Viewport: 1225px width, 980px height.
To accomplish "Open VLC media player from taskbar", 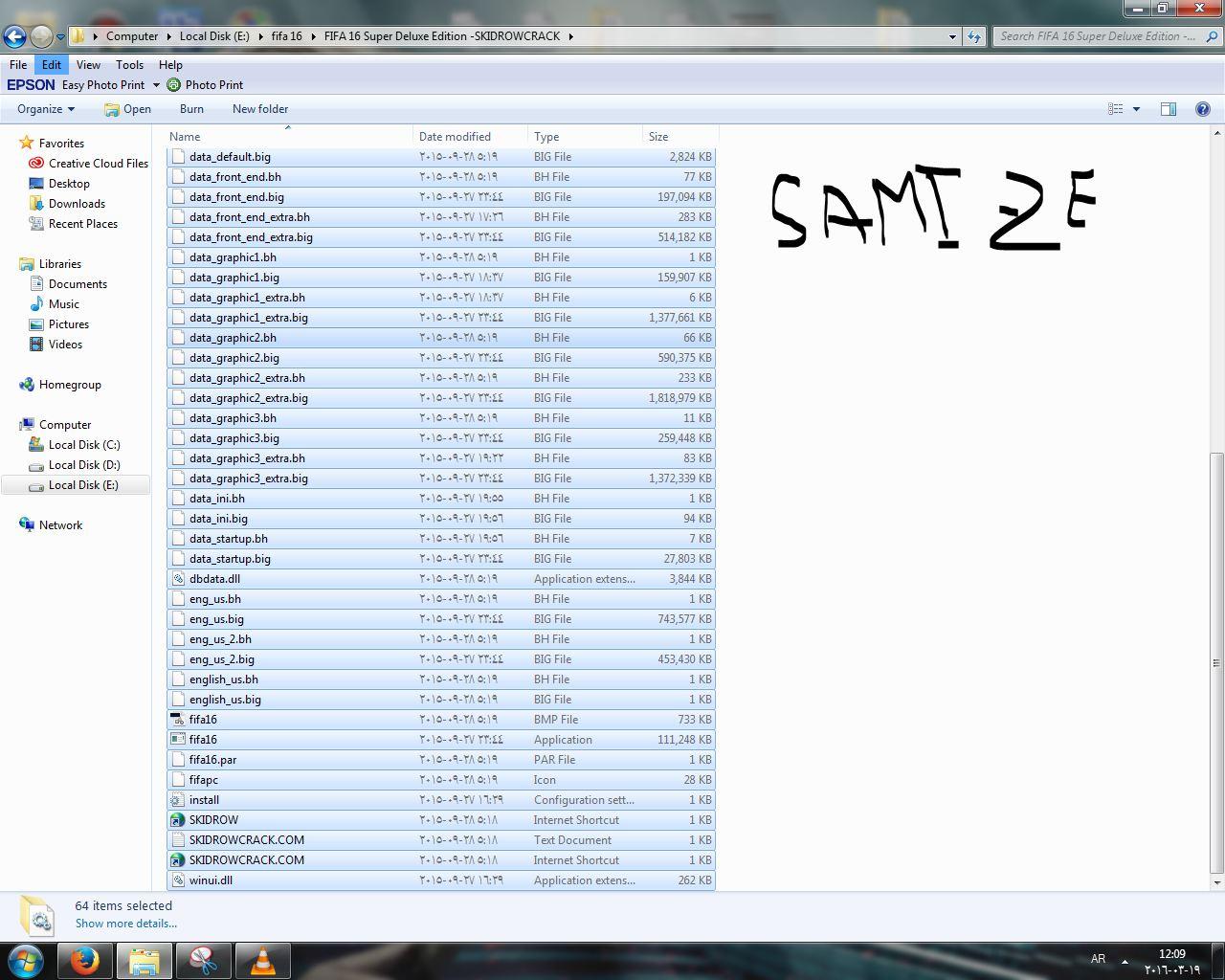I will click(x=263, y=961).
